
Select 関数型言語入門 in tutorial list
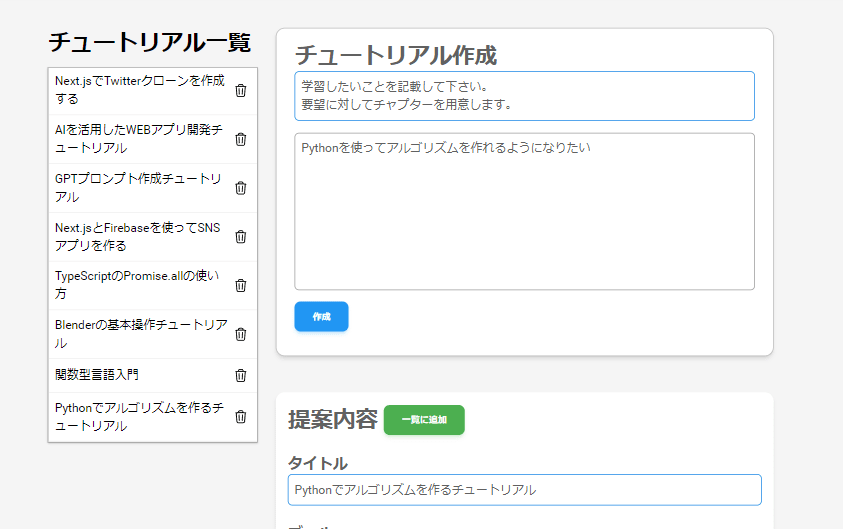click(x=97, y=375)
